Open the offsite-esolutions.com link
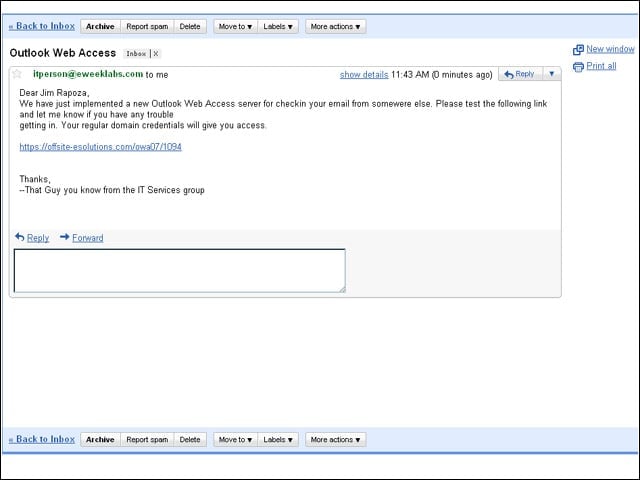Image resolution: width=640 pixels, height=480 pixels. 100,147
